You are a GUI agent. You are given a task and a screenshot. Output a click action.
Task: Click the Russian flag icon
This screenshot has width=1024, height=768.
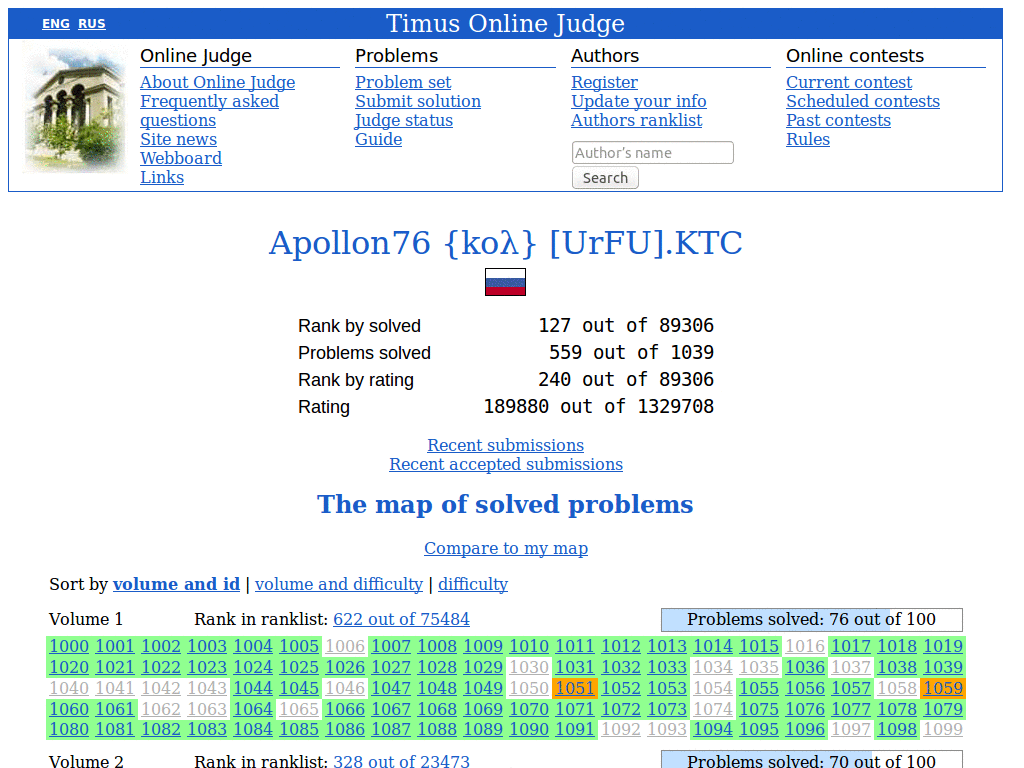[x=505, y=282]
